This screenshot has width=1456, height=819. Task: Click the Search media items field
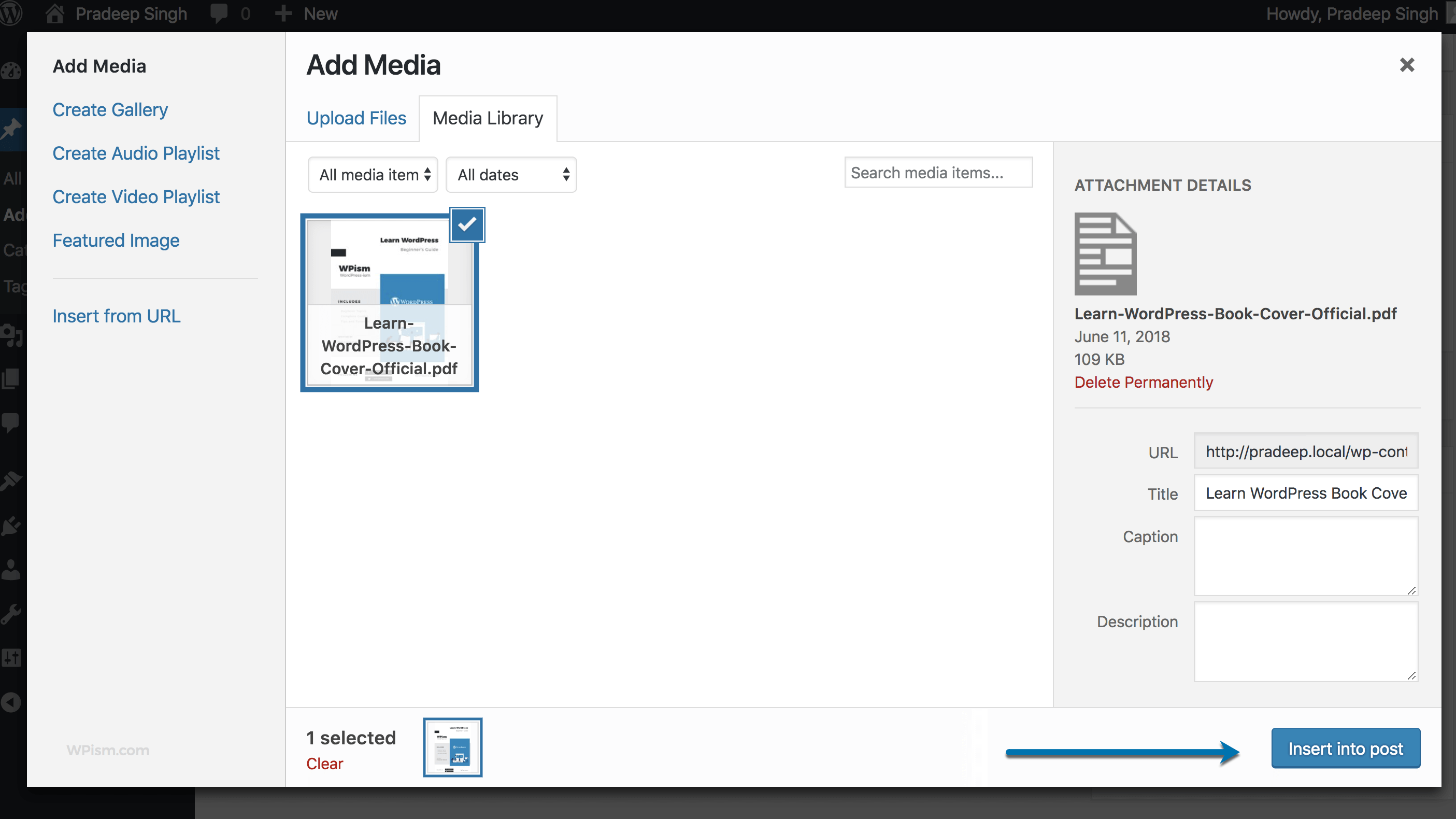[x=938, y=172]
